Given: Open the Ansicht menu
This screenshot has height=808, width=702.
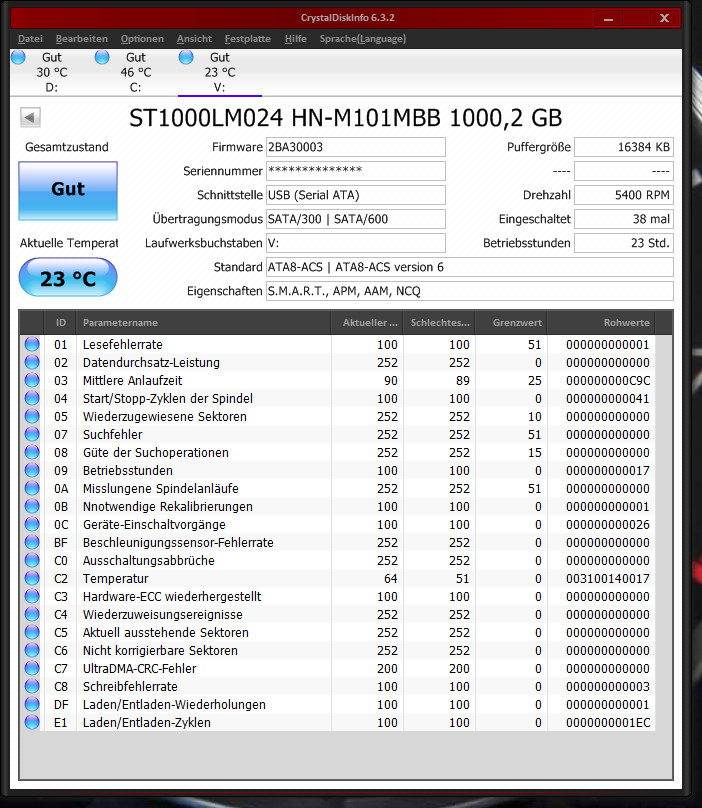Looking at the screenshot, I should click(194, 39).
